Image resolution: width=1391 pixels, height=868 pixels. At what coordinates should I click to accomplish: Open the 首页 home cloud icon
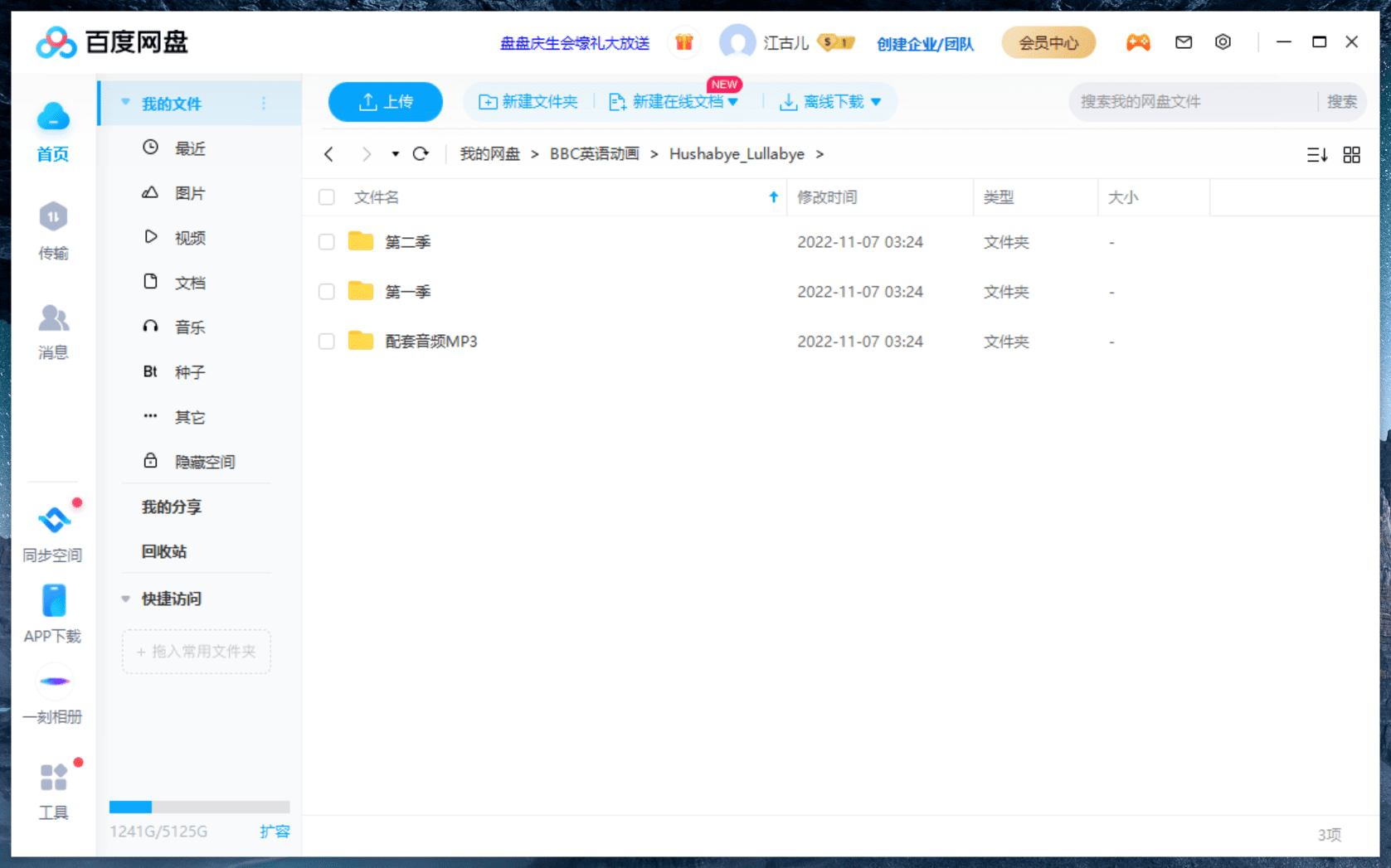tap(53, 118)
